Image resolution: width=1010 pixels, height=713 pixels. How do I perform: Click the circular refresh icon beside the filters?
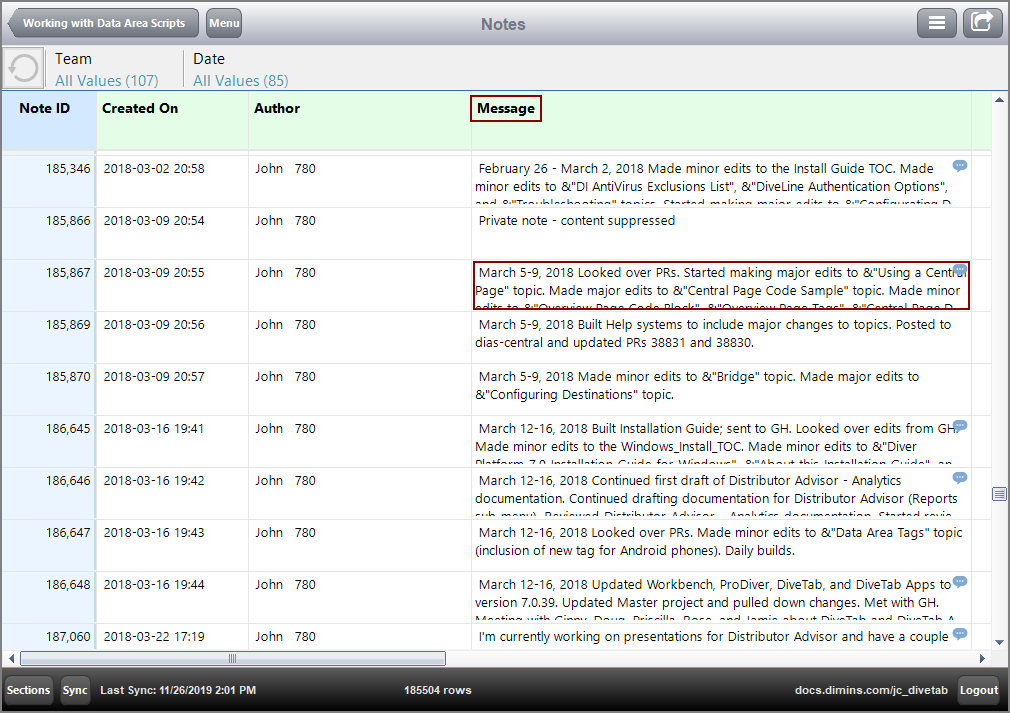point(22,68)
